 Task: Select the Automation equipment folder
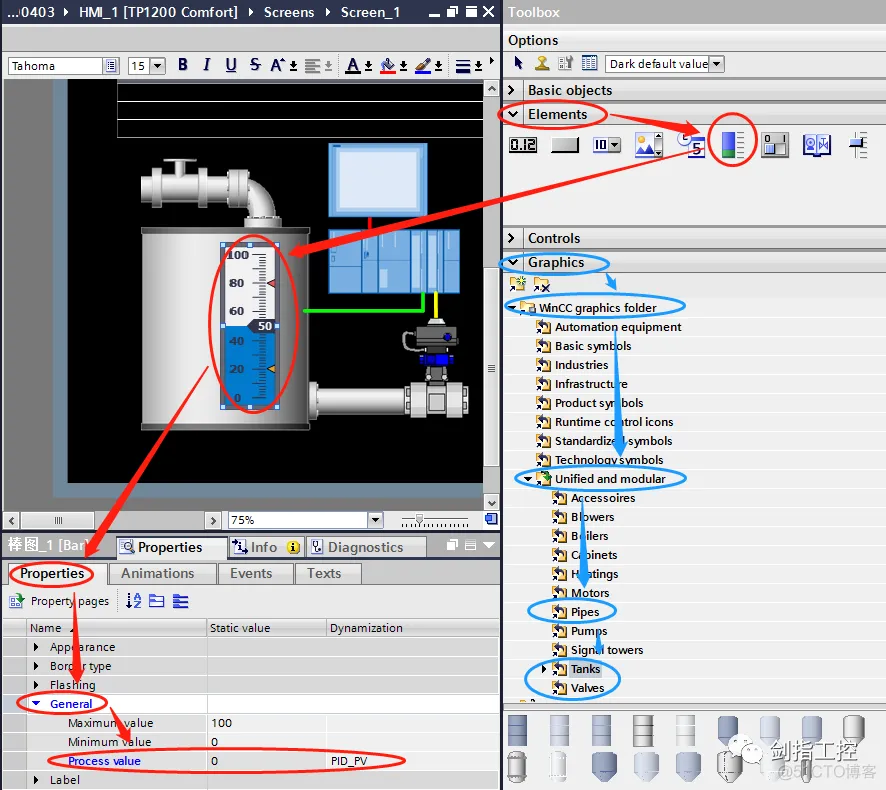pos(618,327)
